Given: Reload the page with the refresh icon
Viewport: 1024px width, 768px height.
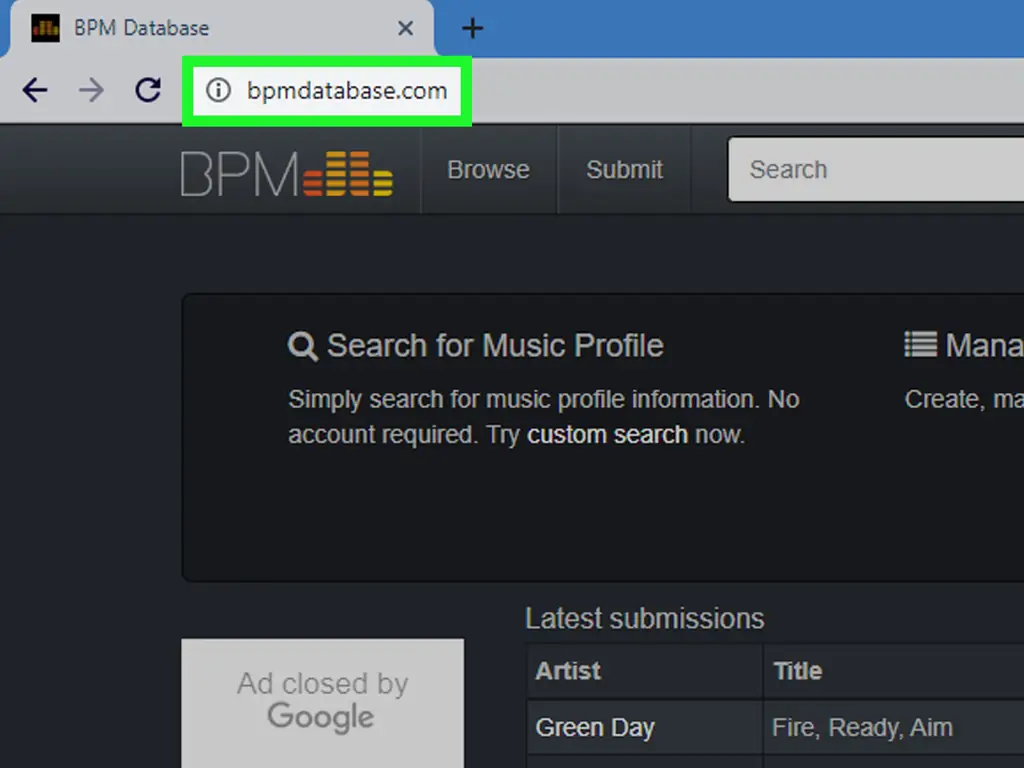Looking at the screenshot, I should (x=148, y=90).
